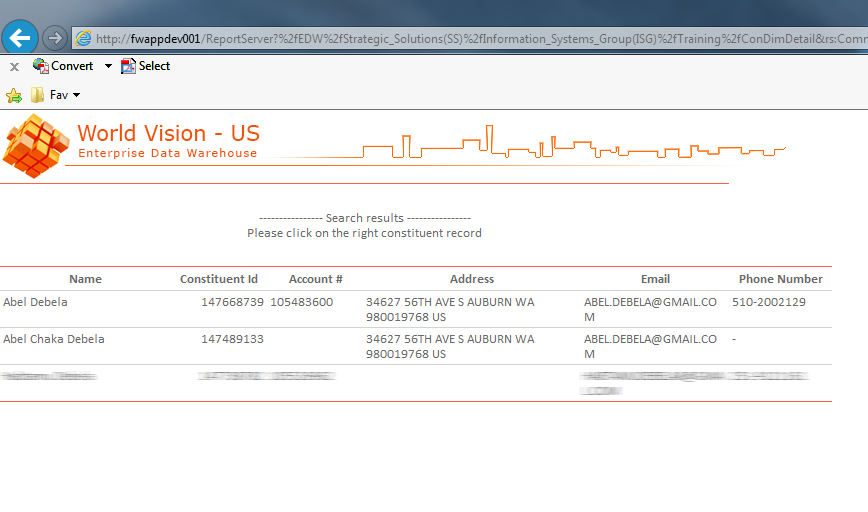Image resolution: width=868 pixels, height=512 pixels.
Task: Open the Abel Chaka Debela constituent record
Action: click(x=54, y=339)
